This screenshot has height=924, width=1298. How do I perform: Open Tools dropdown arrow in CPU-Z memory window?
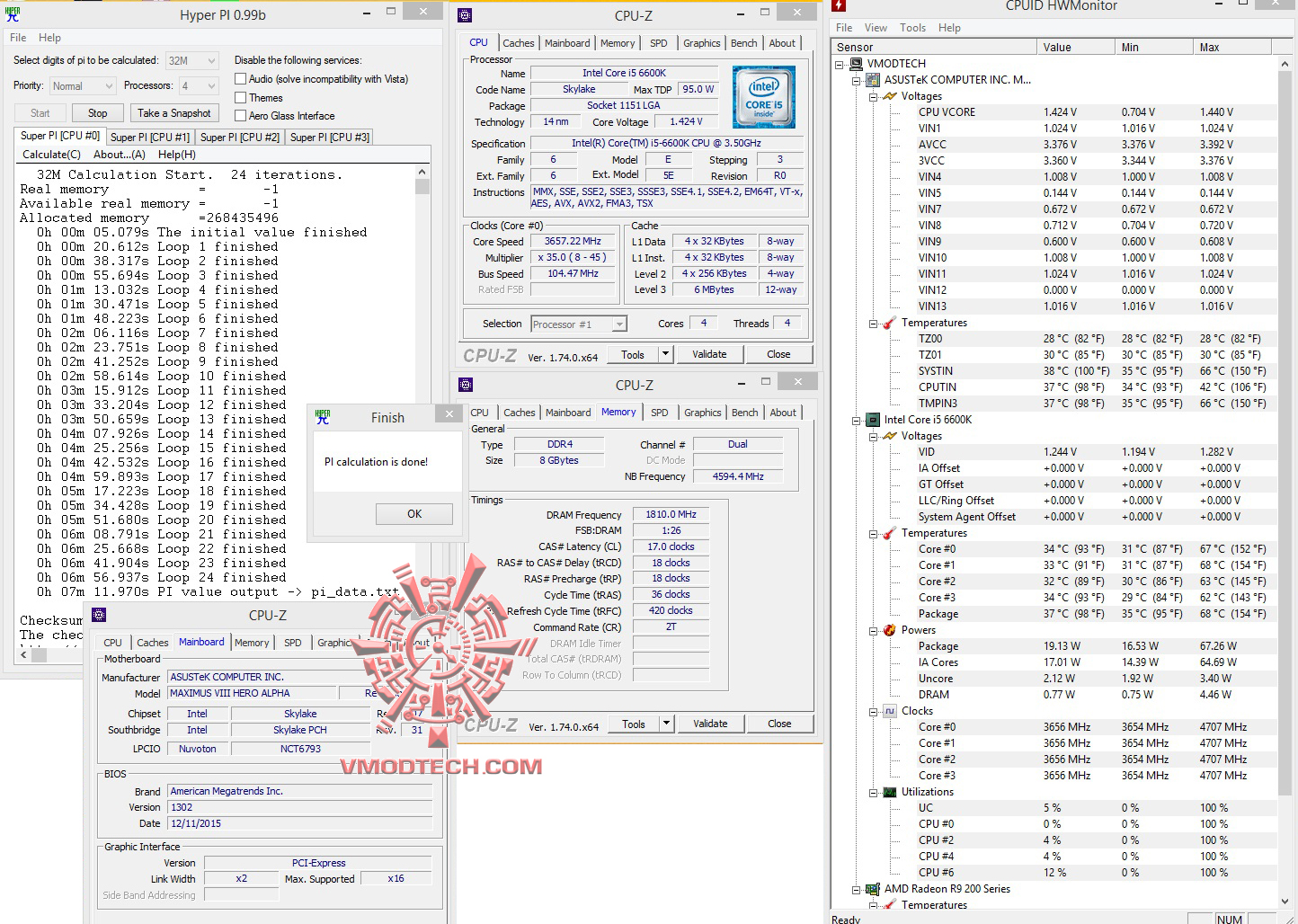click(x=667, y=724)
